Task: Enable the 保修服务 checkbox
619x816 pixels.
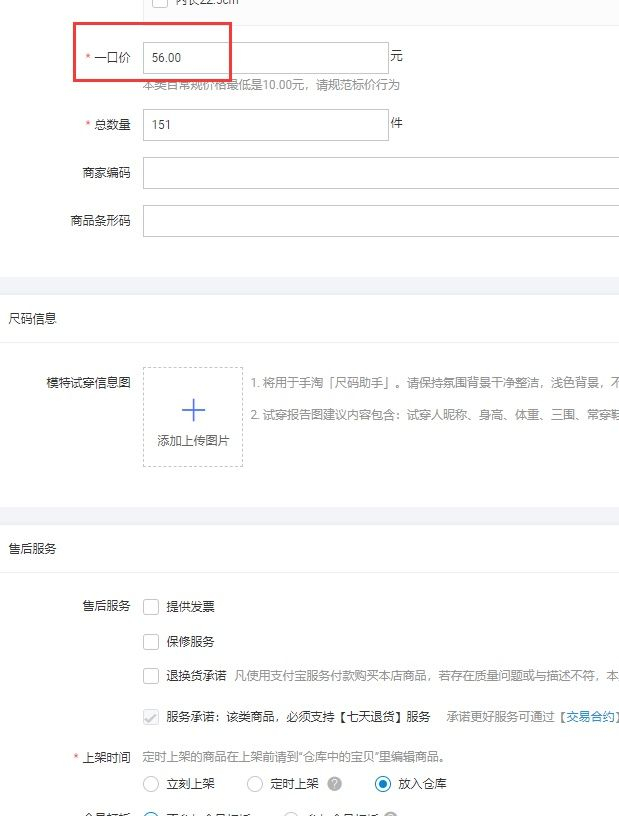Action: point(151,641)
